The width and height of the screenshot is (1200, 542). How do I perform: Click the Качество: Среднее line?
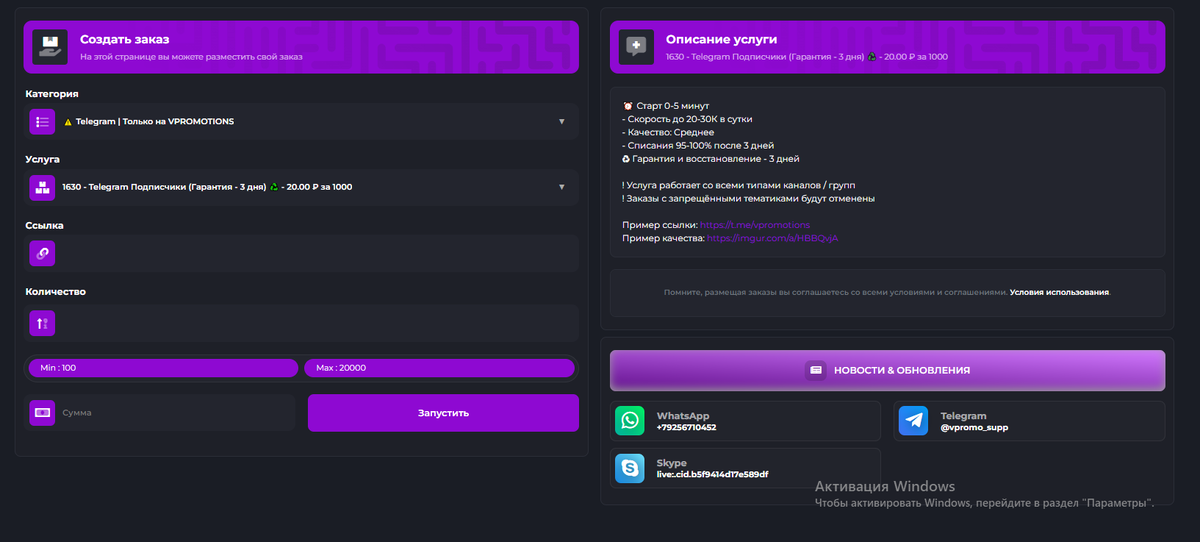point(668,132)
